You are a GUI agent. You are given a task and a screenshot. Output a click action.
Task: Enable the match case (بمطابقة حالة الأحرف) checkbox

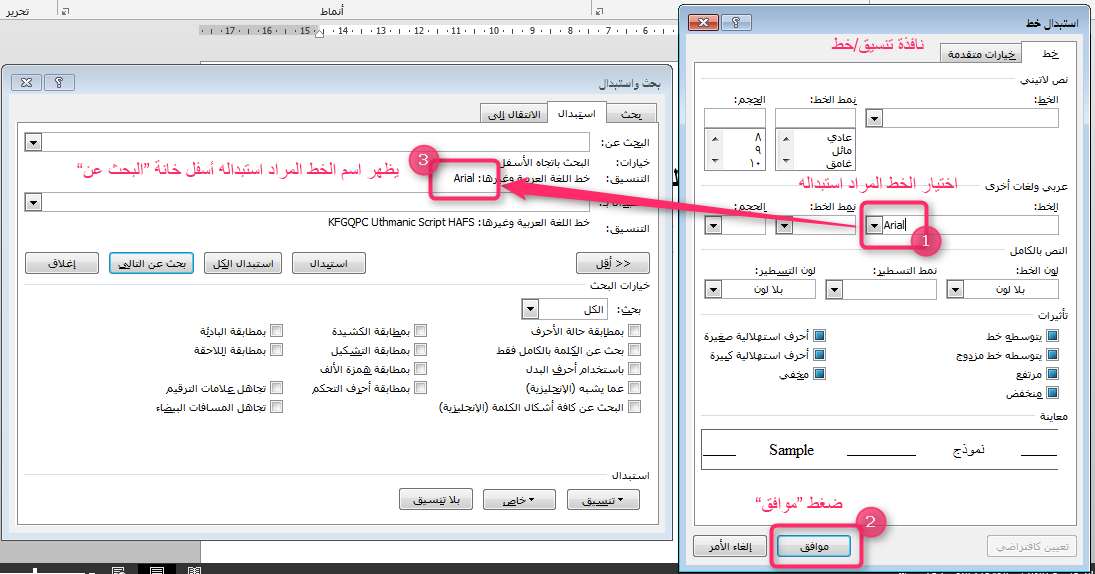634,331
